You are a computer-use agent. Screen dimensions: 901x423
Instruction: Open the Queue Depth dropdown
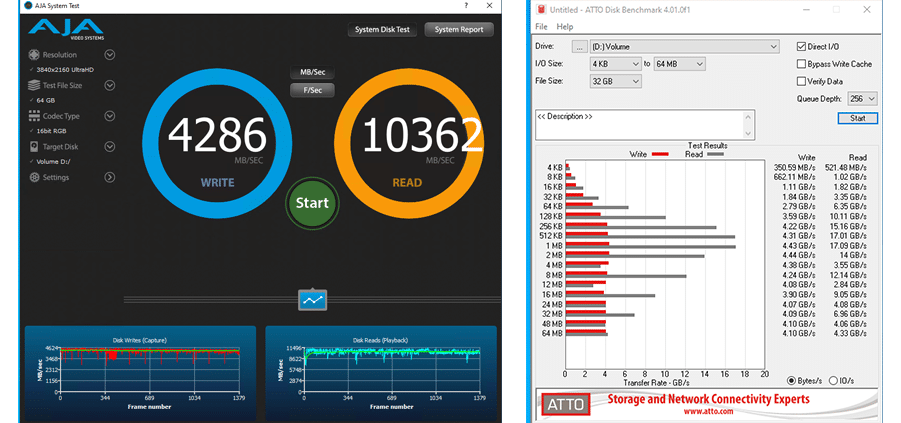pyautogui.click(x=871, y=98)
